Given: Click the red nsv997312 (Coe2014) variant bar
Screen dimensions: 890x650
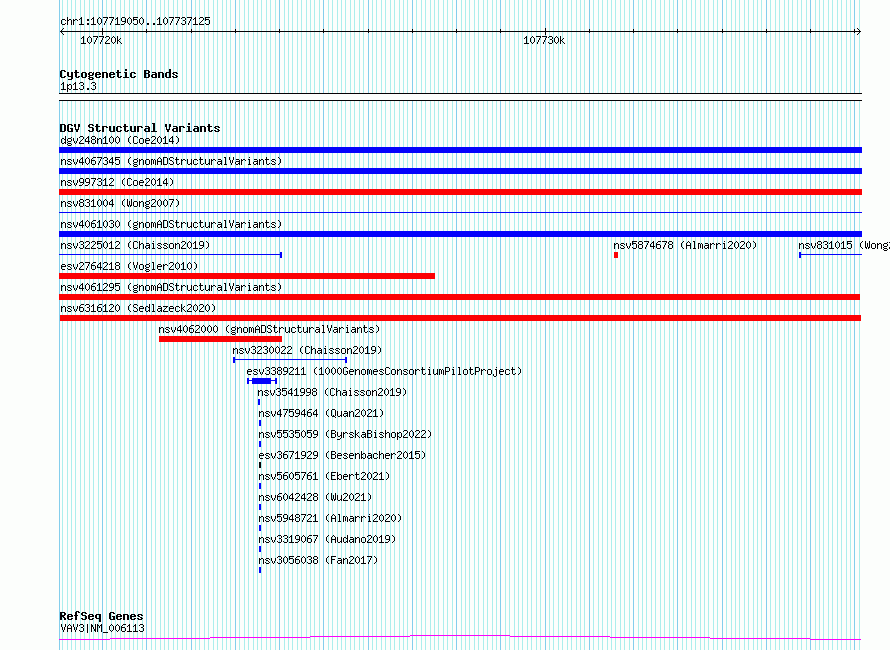Looking at the screenshot, I should coord(460,192).
